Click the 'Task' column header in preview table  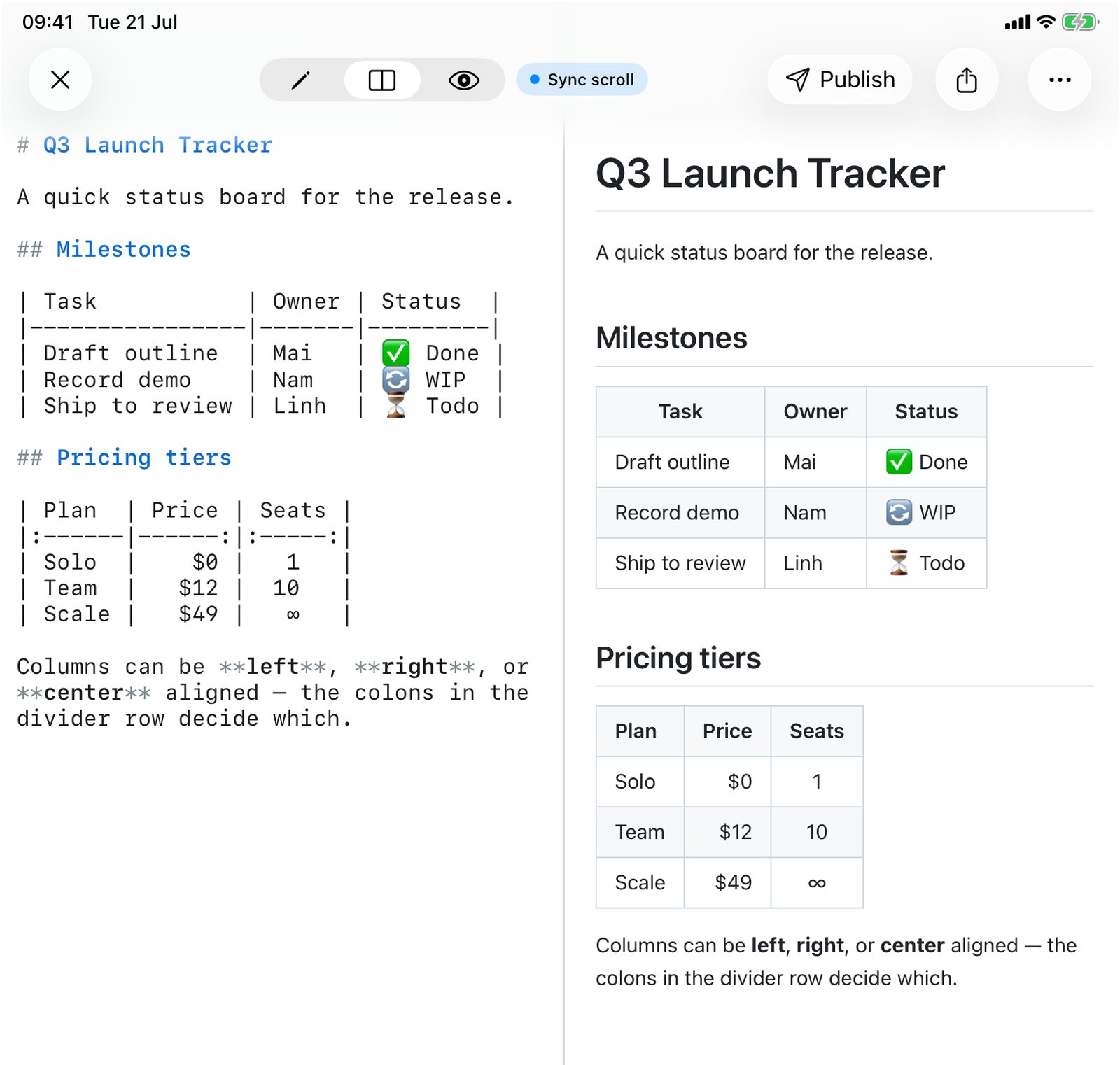[x=680, y=411]
